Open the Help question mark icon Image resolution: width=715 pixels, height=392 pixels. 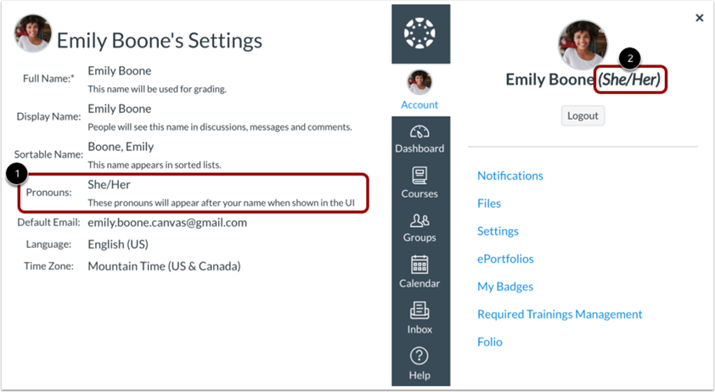420,356
